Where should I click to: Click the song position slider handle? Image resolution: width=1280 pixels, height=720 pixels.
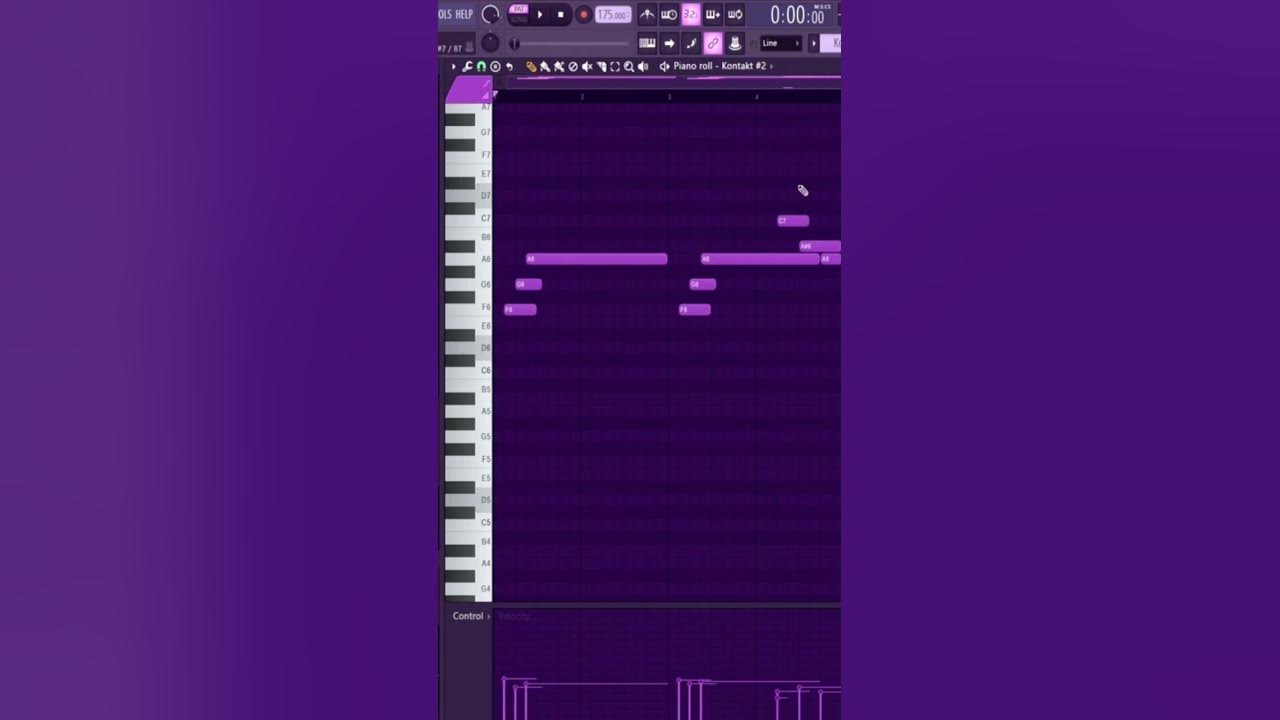pos(514,44)
